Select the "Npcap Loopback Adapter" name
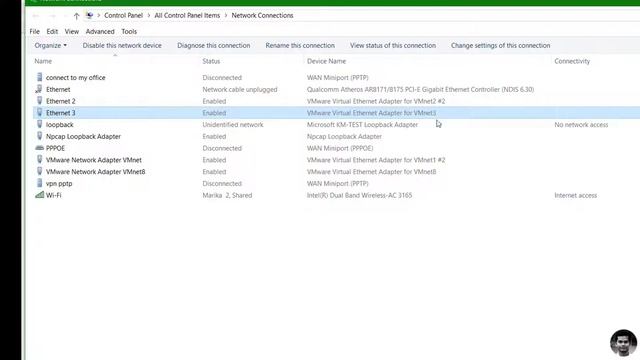The height and width of the screenshot is (360, 640). (x=83, y=137)
